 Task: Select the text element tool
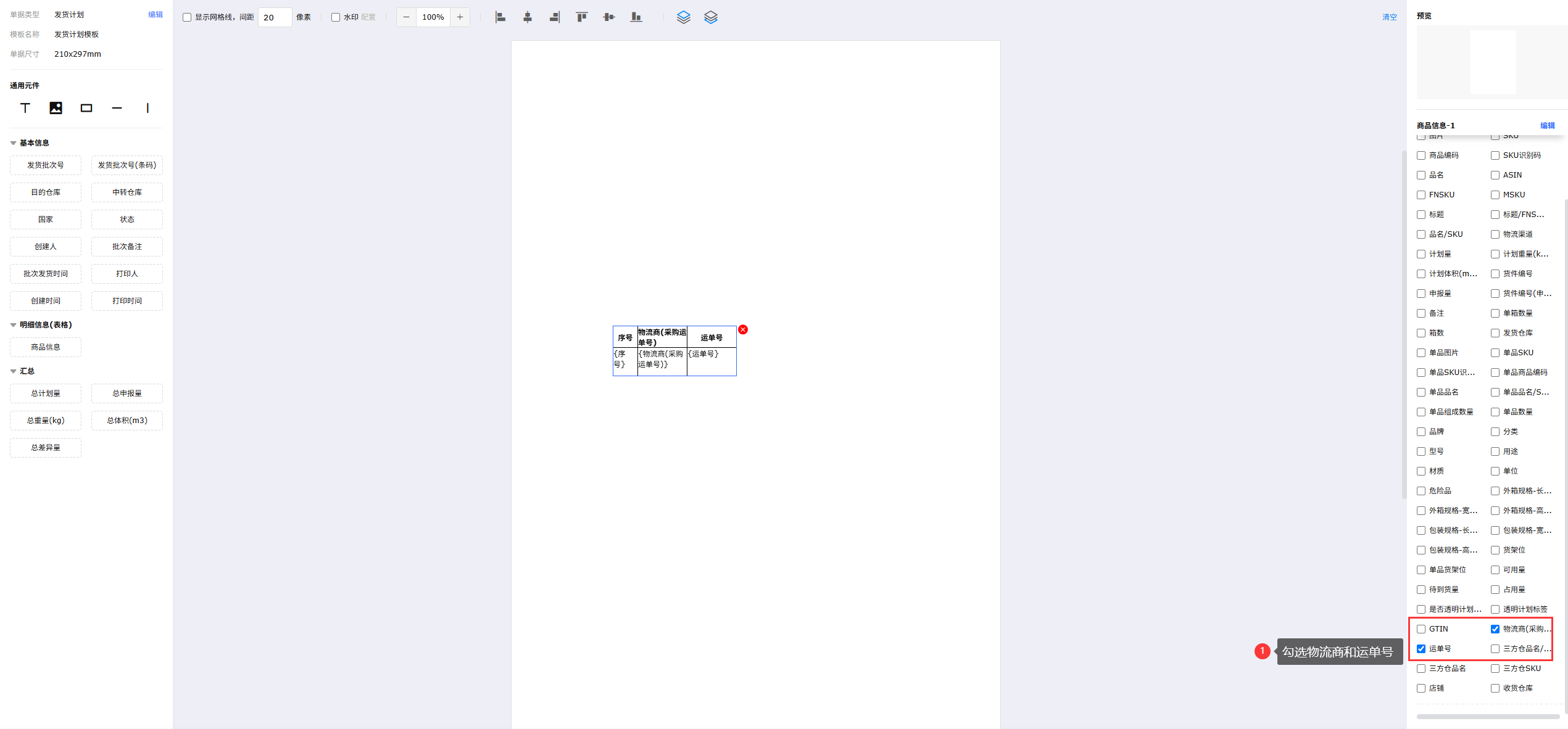[25, 108]
